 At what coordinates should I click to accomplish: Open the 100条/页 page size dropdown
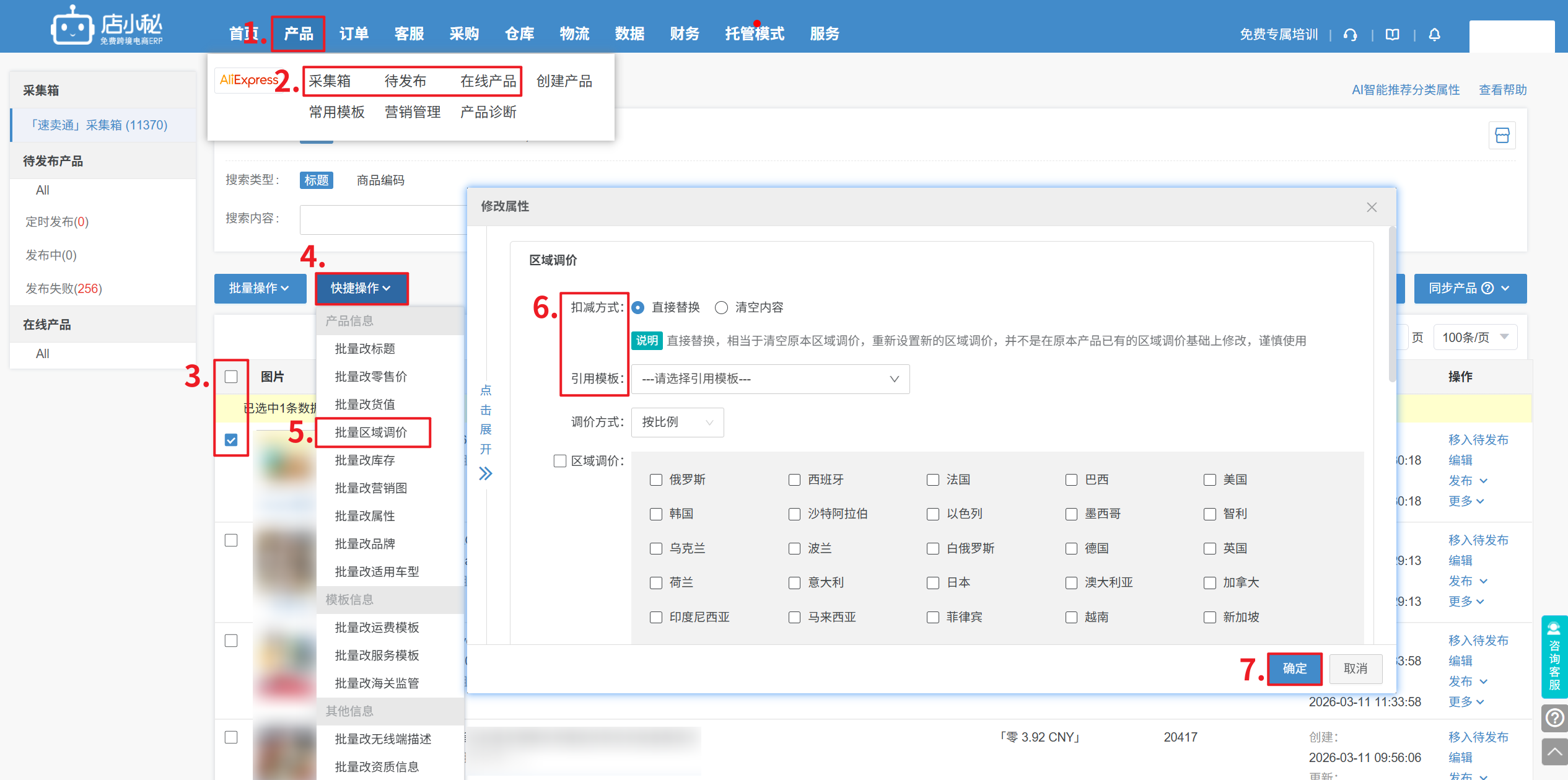pos(1474,338)
